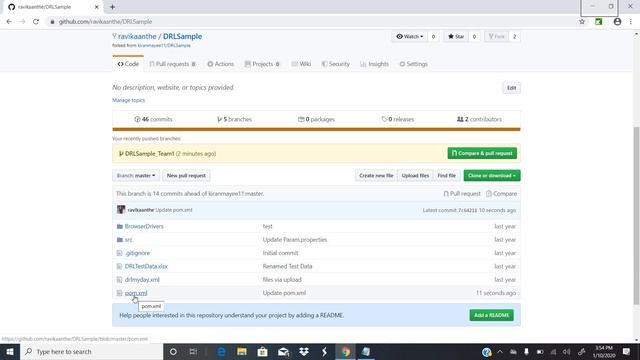
Task: Open 0 releases link
Action: coord(398,119)
